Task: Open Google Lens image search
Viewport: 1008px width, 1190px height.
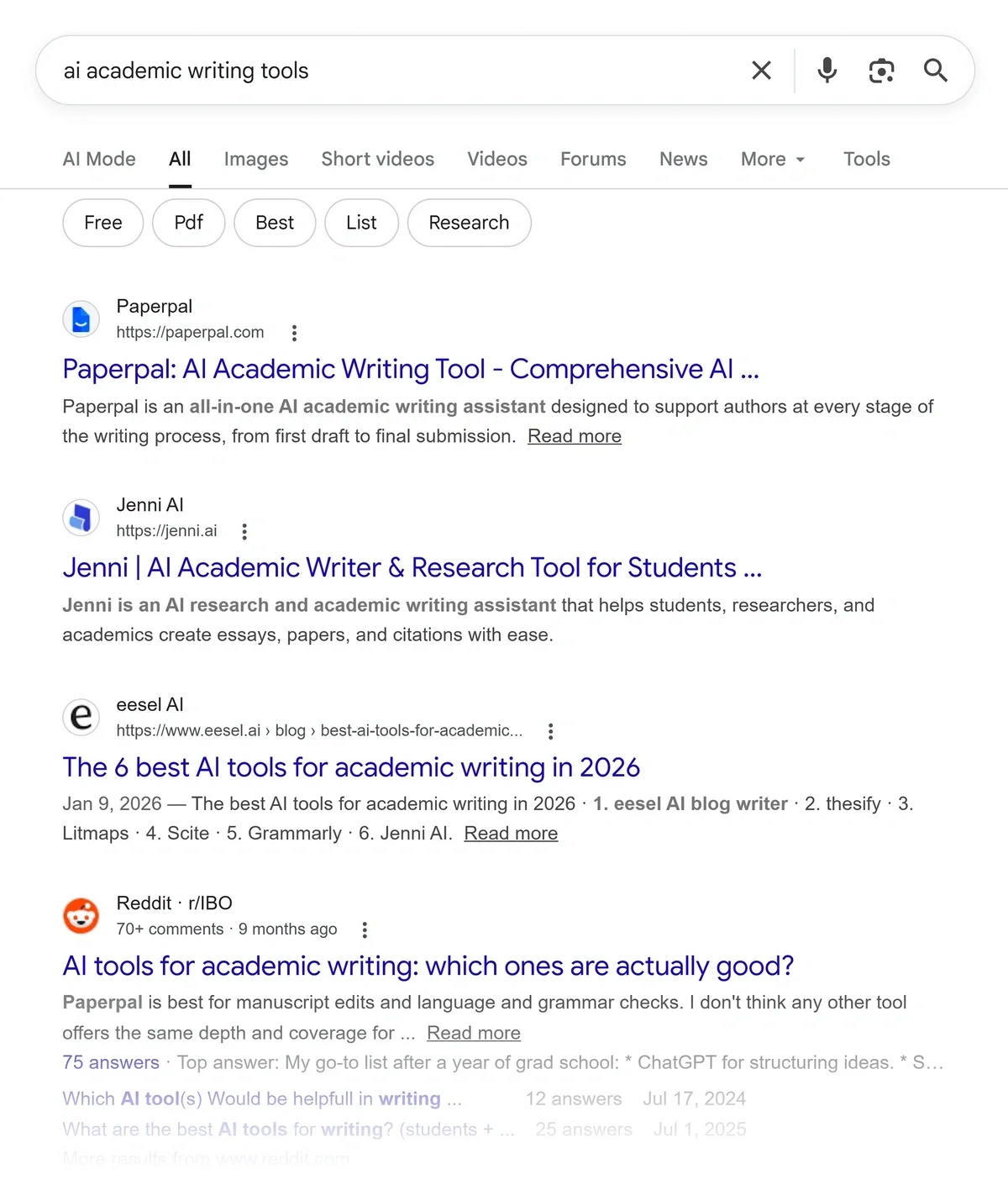Action: (x=880, y=71)
